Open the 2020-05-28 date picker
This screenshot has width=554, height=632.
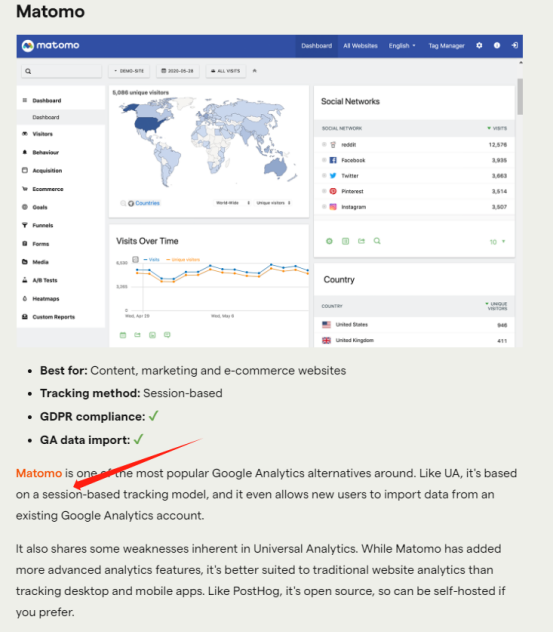(x=177, y=71)
